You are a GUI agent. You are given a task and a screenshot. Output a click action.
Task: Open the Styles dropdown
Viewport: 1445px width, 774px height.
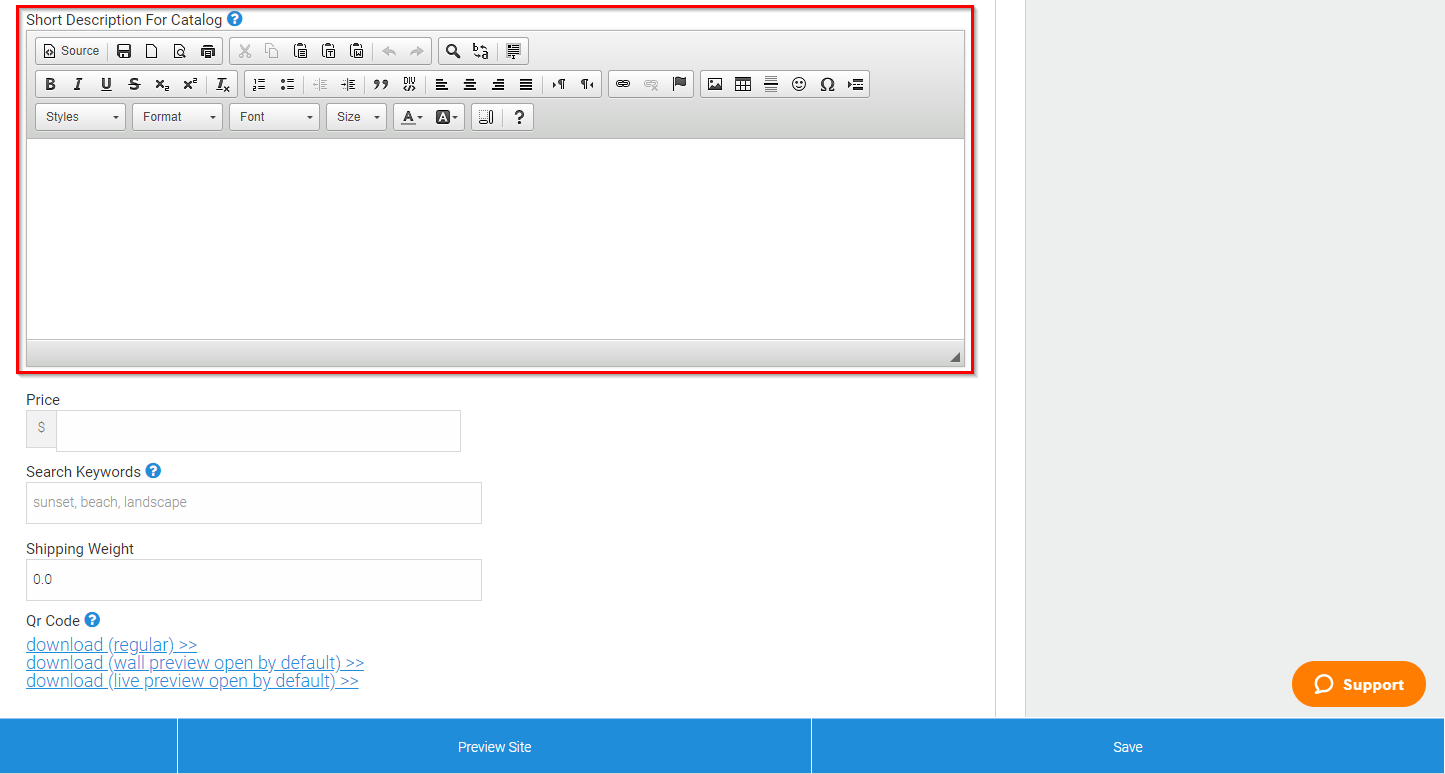81,117
